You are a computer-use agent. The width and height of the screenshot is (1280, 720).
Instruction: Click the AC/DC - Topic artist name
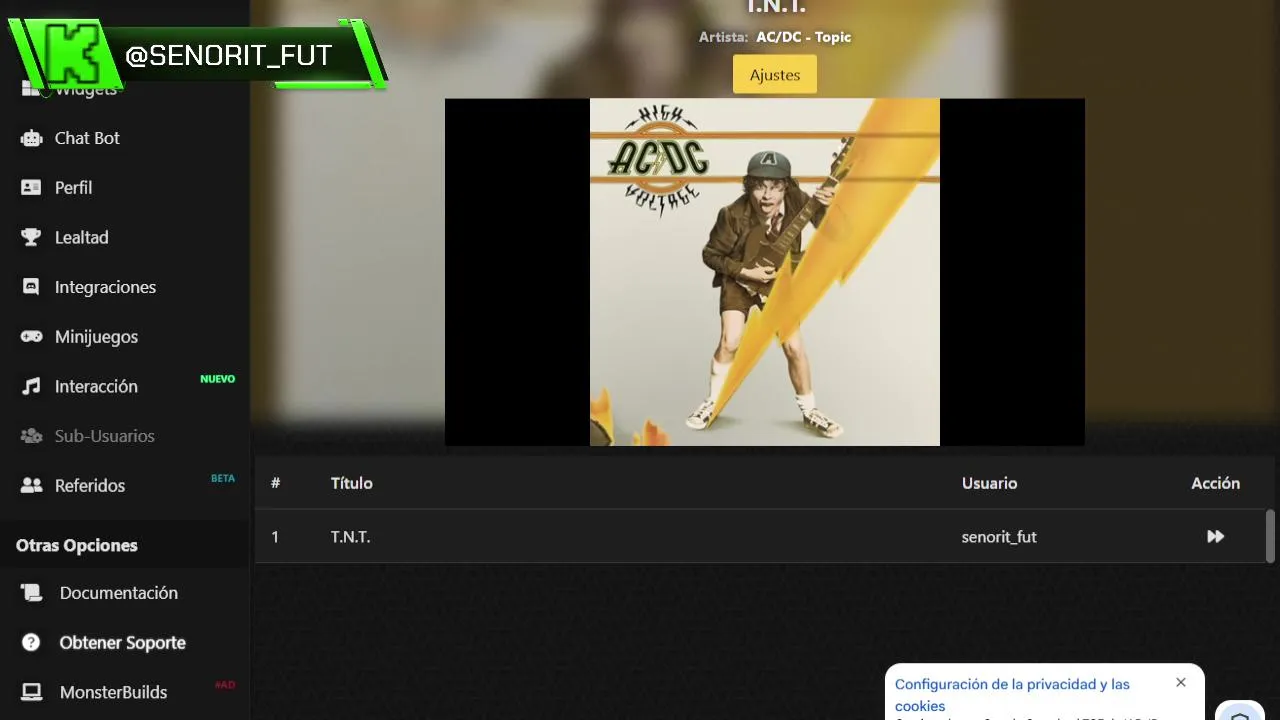(804, 37)
